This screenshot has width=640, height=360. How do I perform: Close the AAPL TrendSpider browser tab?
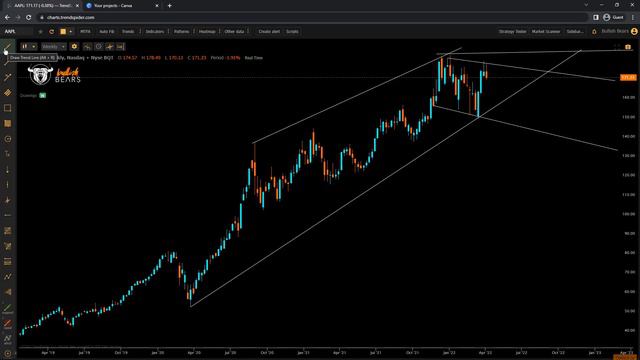pyautogui.click(x=77, y=6)
